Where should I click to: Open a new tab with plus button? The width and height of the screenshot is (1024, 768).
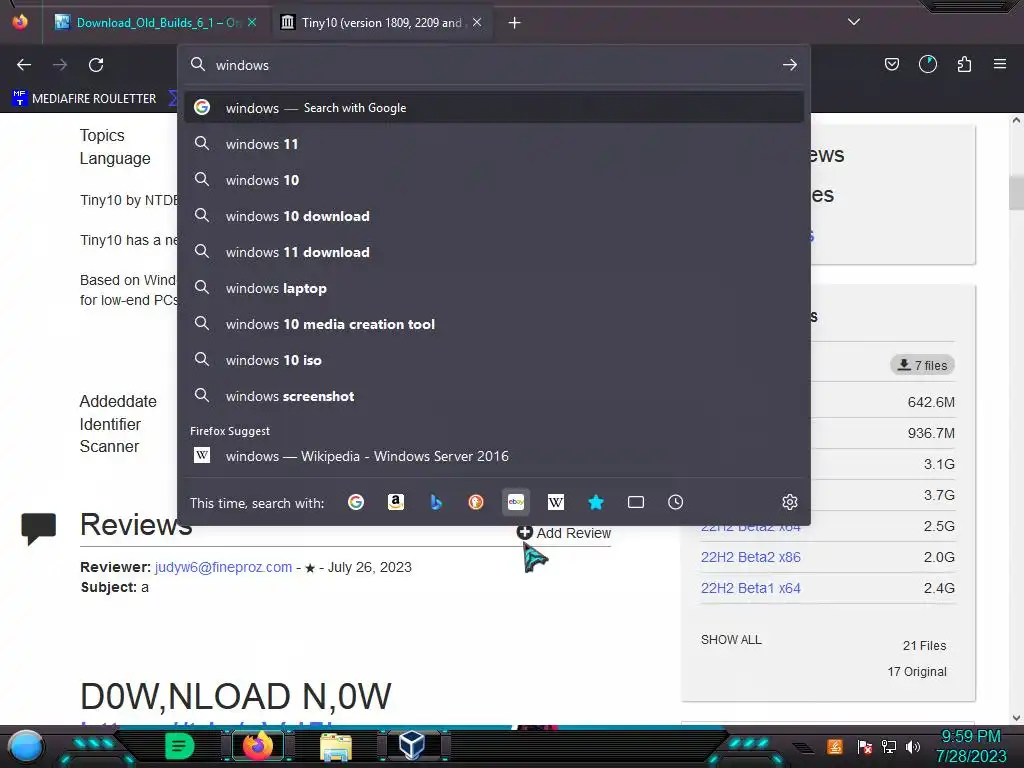515,23
